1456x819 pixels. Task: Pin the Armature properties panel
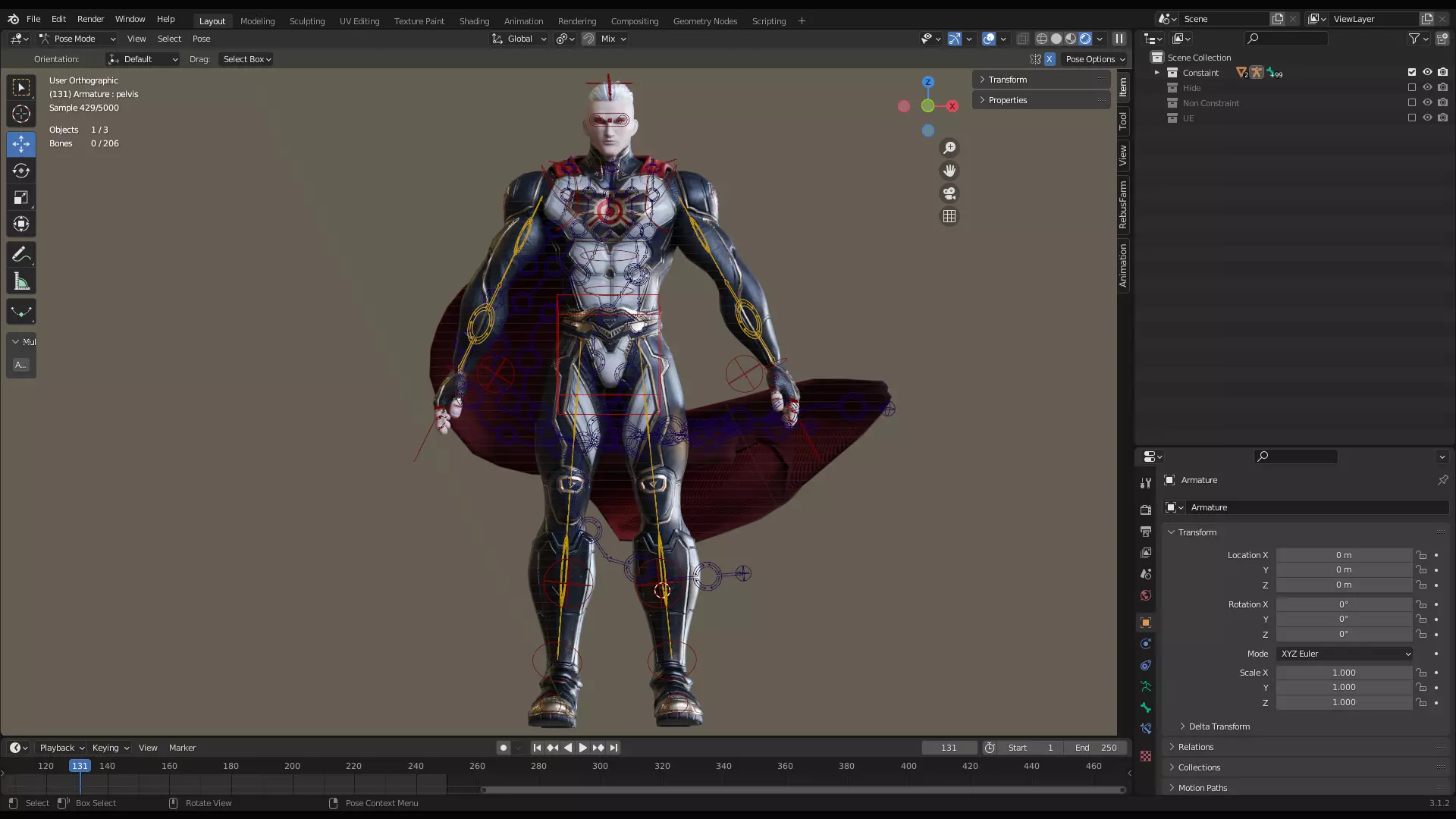coord(1442,480)
